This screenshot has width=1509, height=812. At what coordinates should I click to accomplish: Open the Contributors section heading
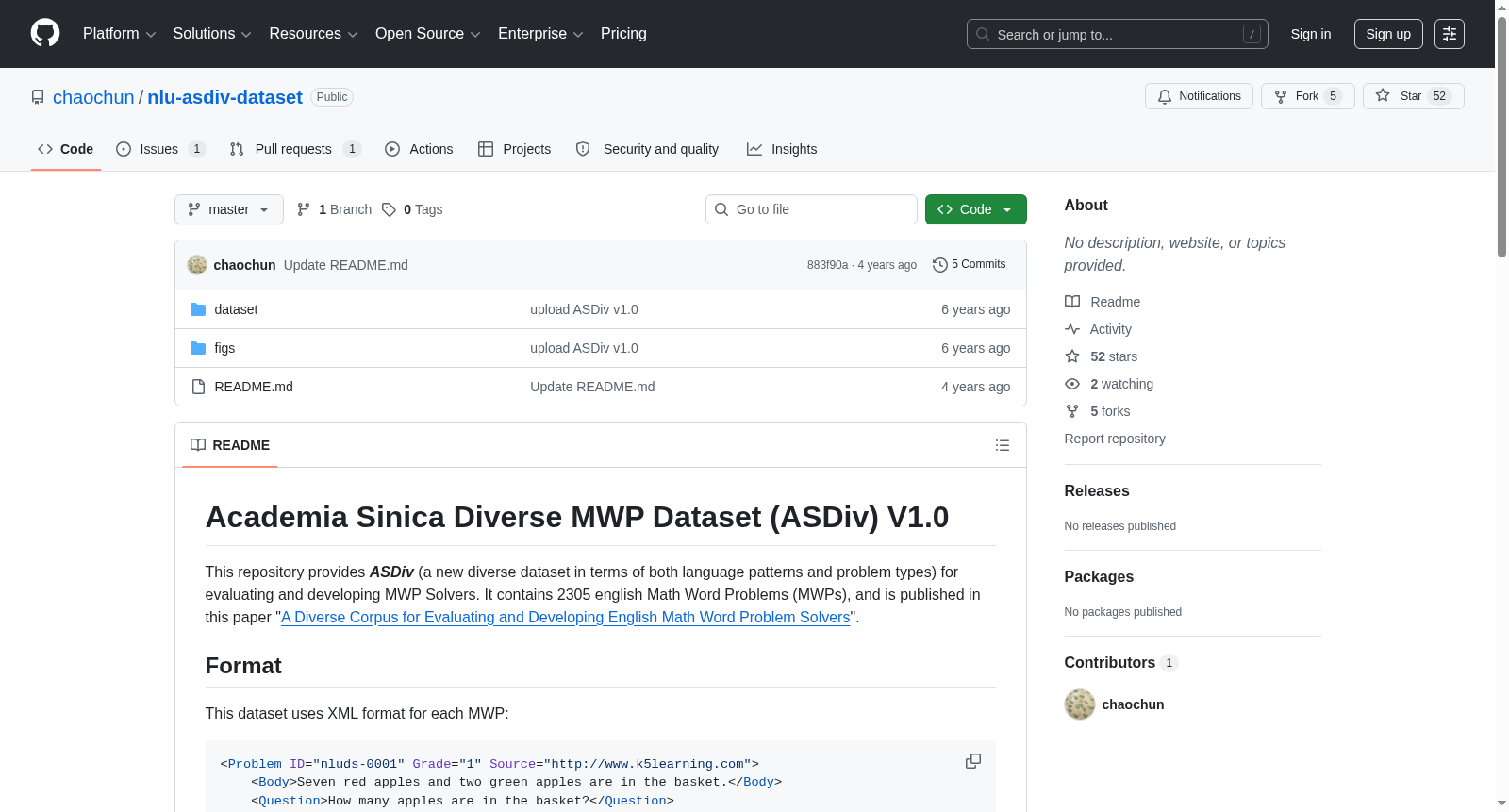(x=1109, y=663)
